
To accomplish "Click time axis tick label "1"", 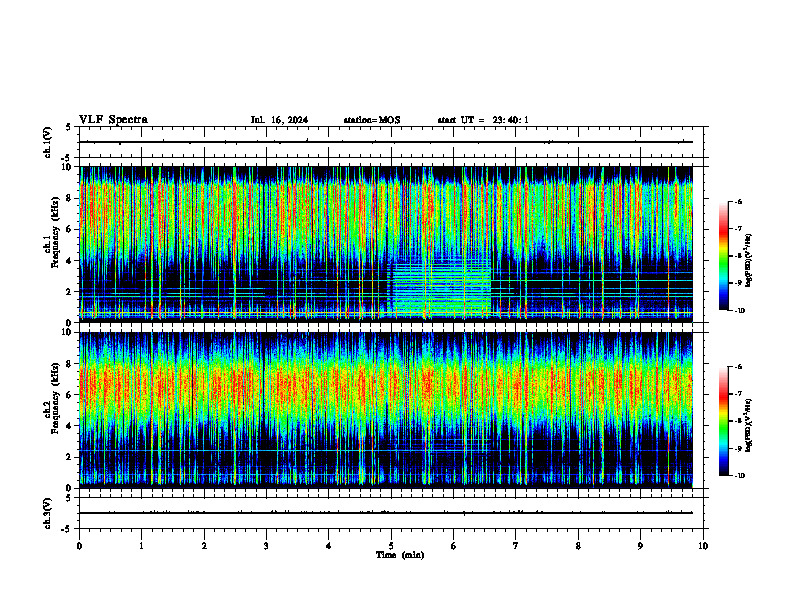I will tap(141, 546).
